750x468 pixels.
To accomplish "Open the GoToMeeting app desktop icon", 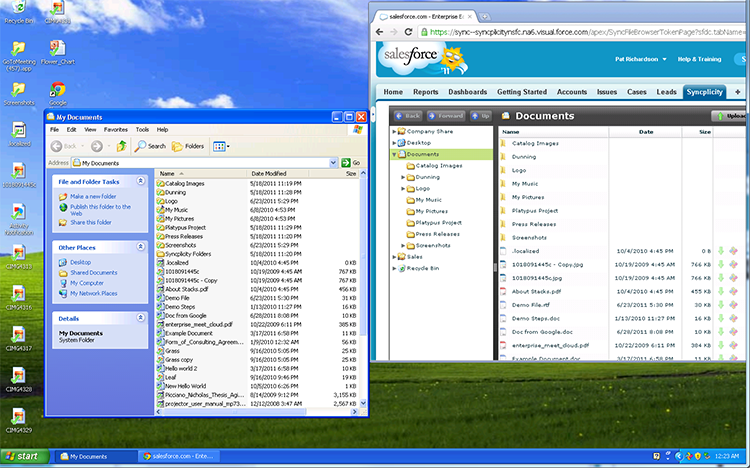I will point(19,56).
